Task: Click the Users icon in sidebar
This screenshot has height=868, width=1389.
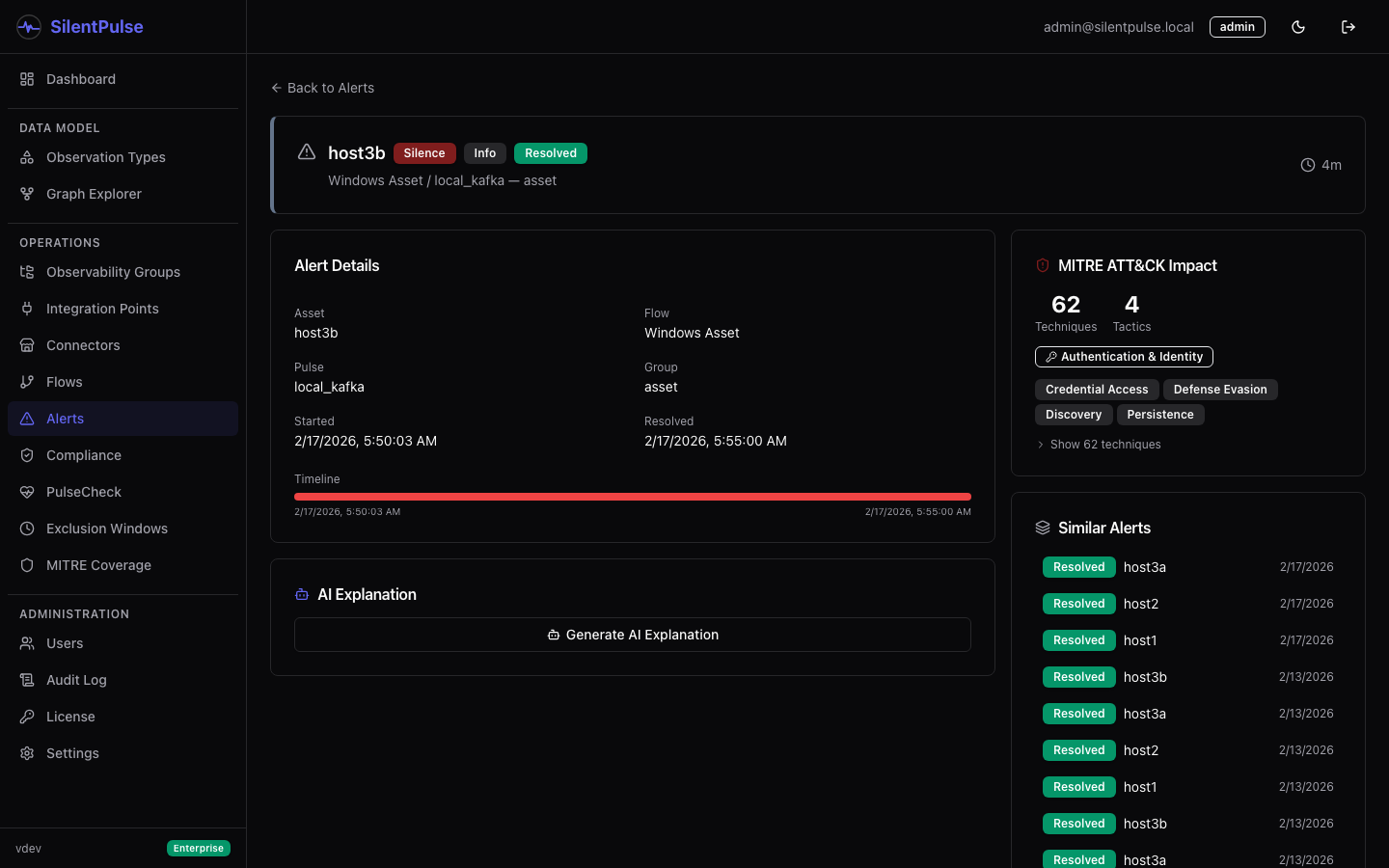Action: 27,643
